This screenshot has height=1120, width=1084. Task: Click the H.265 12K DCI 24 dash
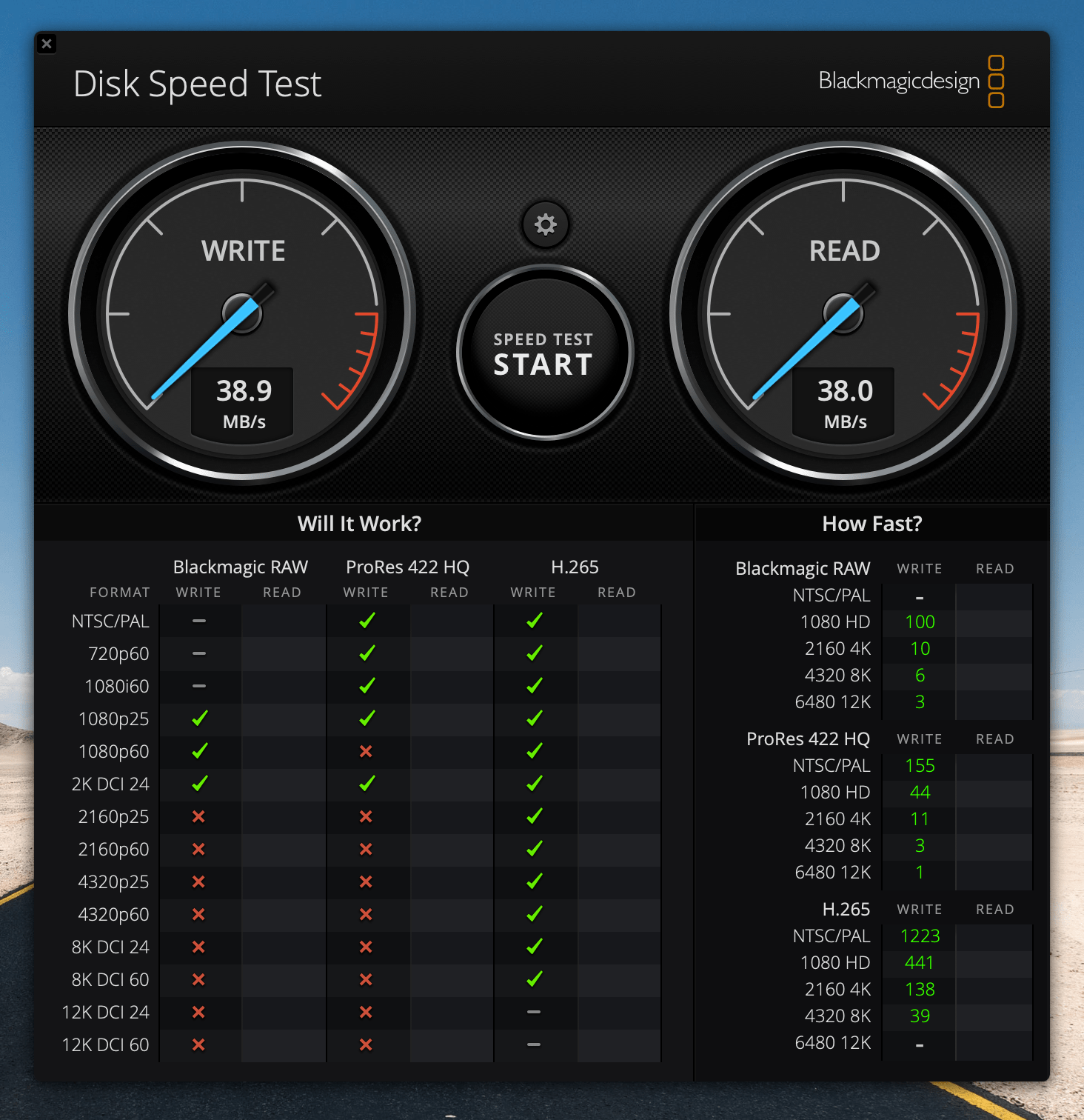pyautogui.click(x=534, y=1012)
